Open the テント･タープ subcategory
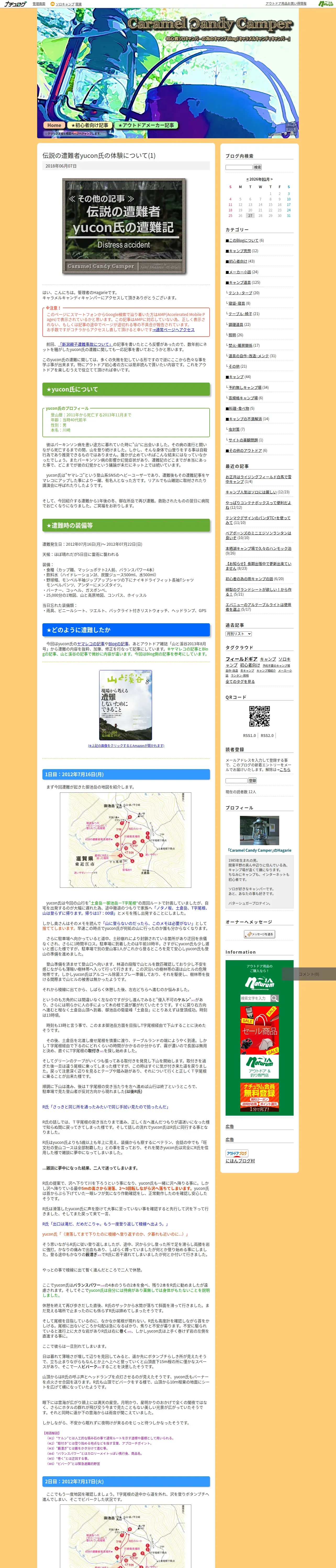 click(240, 293)
